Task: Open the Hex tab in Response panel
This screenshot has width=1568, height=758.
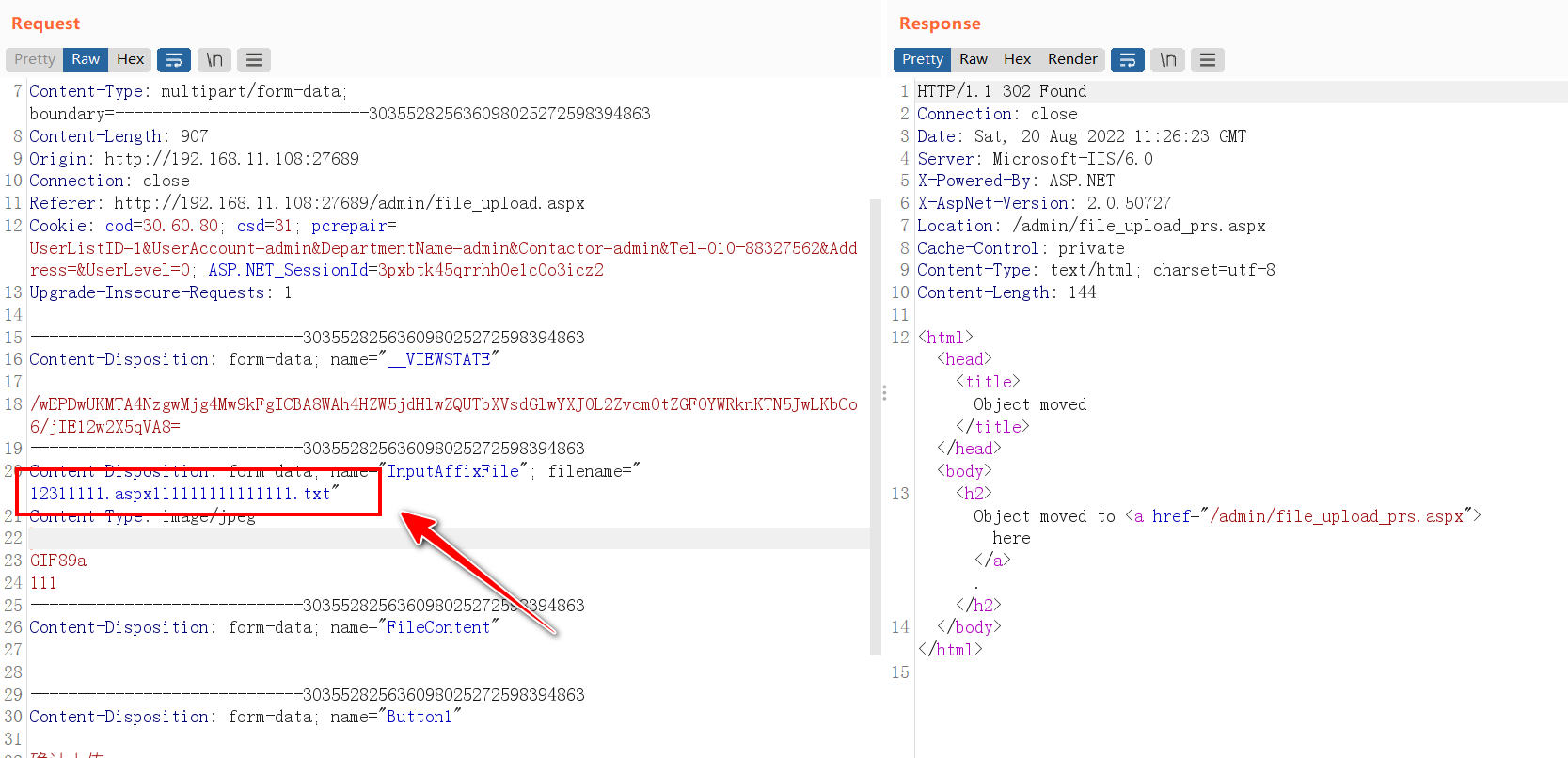Action: point(1017,59)
